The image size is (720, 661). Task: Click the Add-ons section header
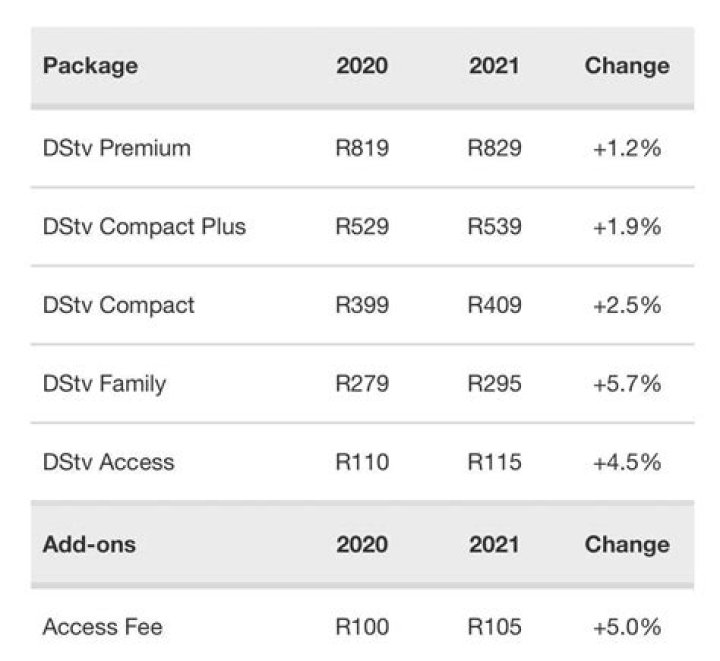point(89,545)
